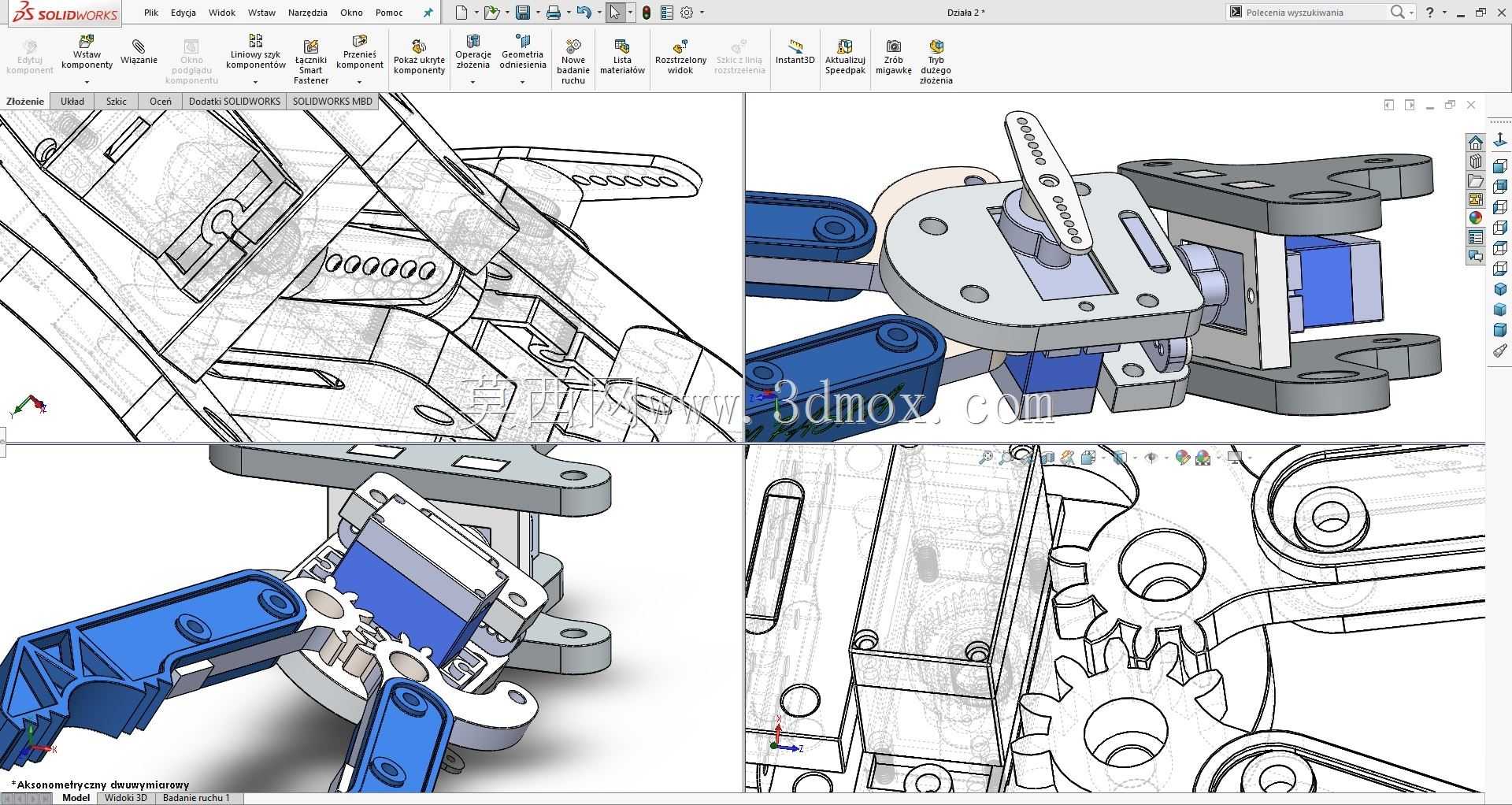Click Wstaw komponenty in the ribbon
The height and width of the screenshot is (805, 1512).
point(87,52)
